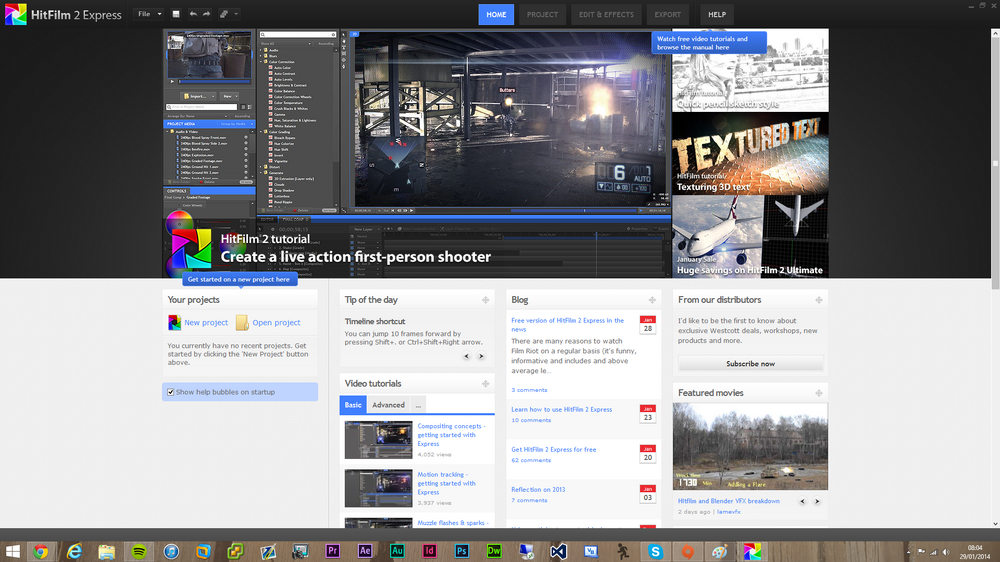Open 'Reflection on 2013' blog post

[x=538, y=490]
